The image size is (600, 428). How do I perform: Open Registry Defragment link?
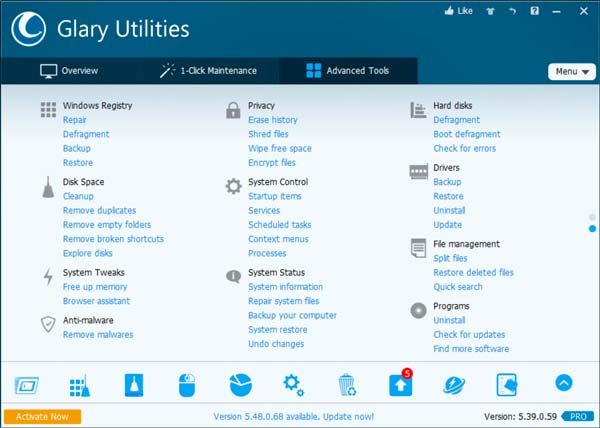86,134
